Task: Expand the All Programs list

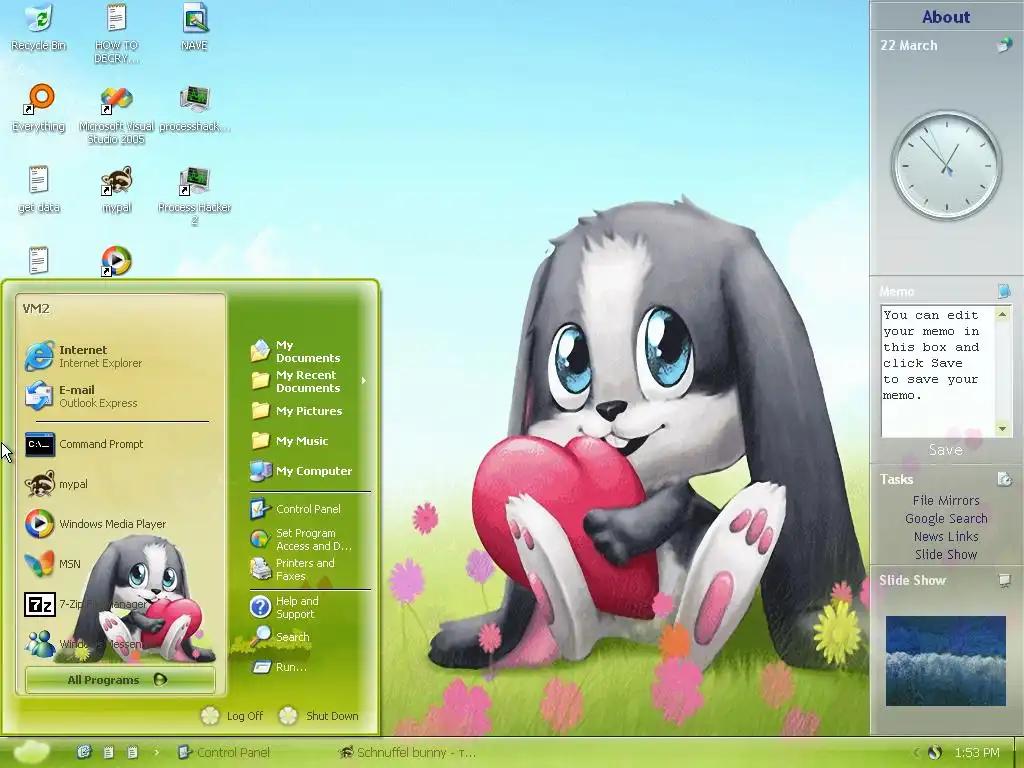Action: point(120,680)
